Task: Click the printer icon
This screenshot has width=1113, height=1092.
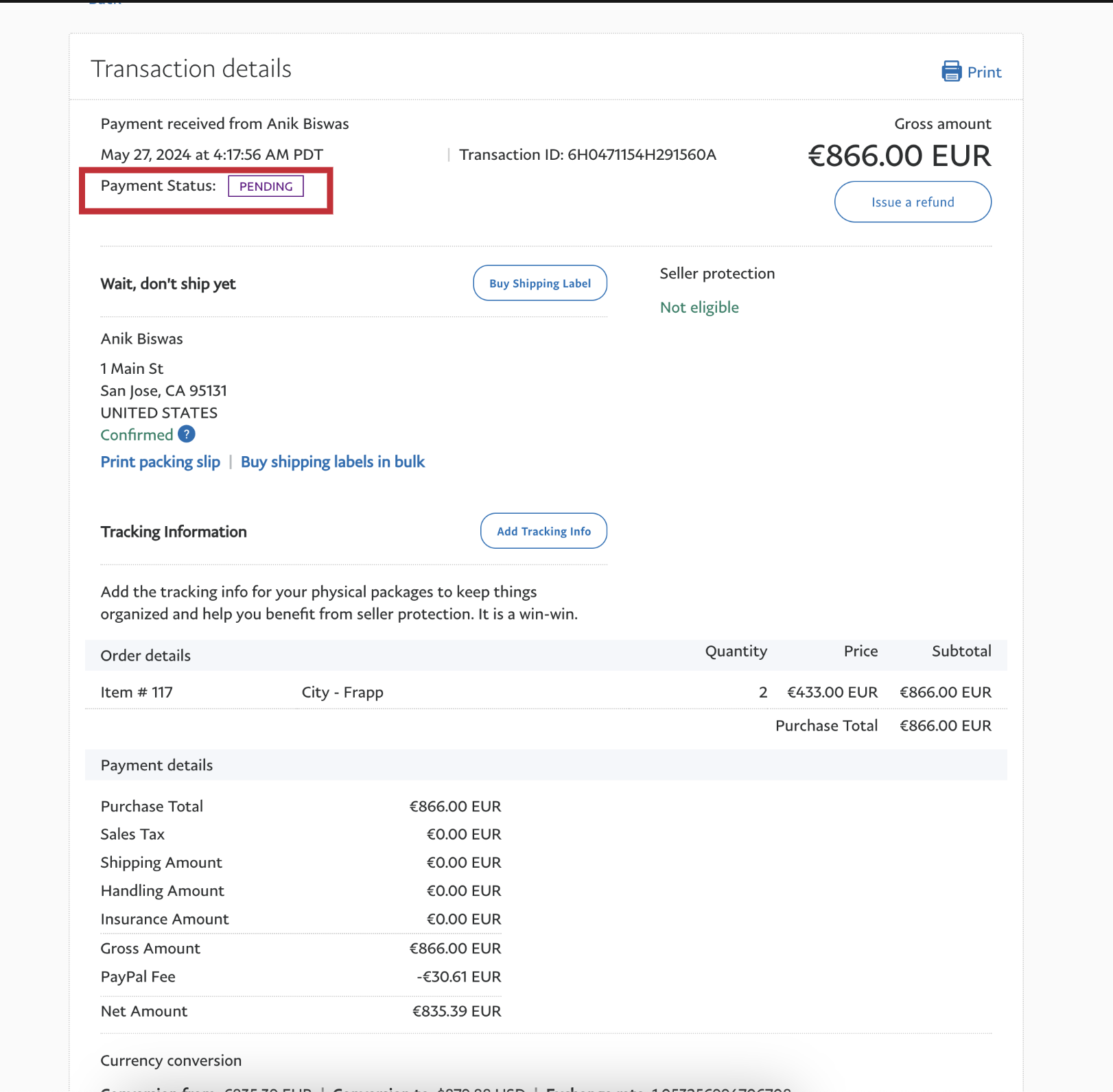Action: click(951, 71)
